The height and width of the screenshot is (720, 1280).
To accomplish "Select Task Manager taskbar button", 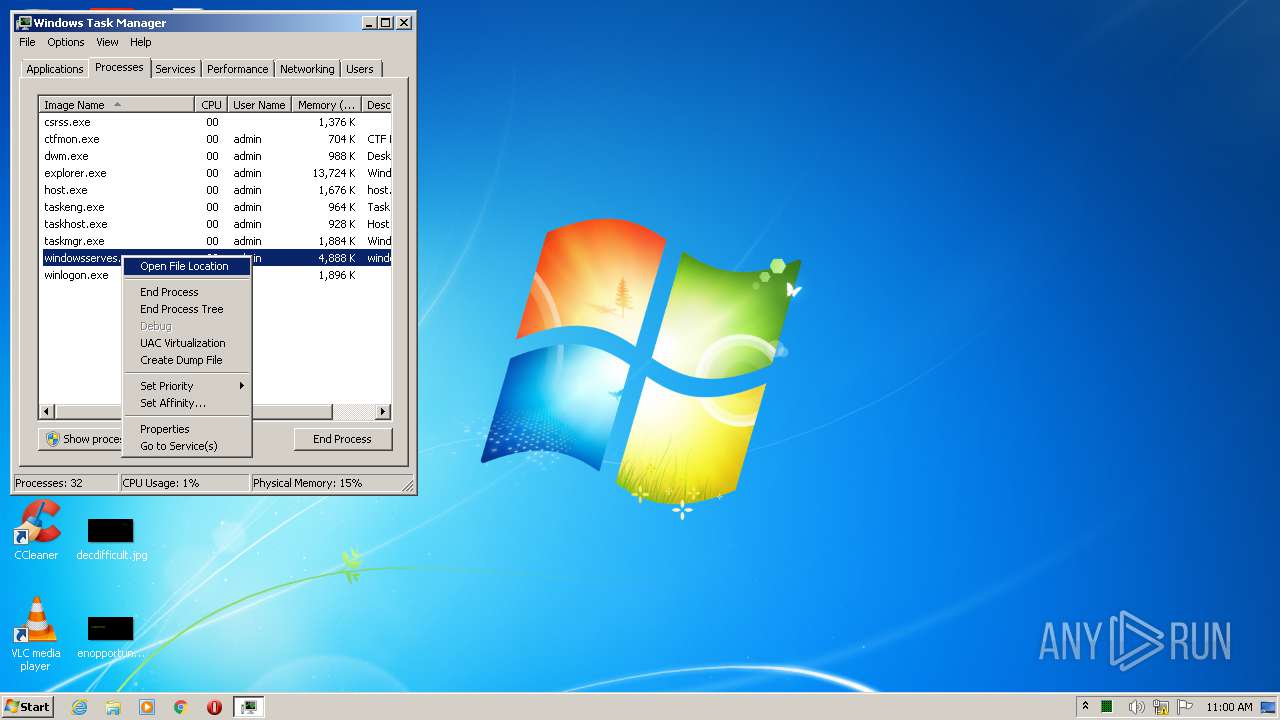I will (x=249, y=707).
